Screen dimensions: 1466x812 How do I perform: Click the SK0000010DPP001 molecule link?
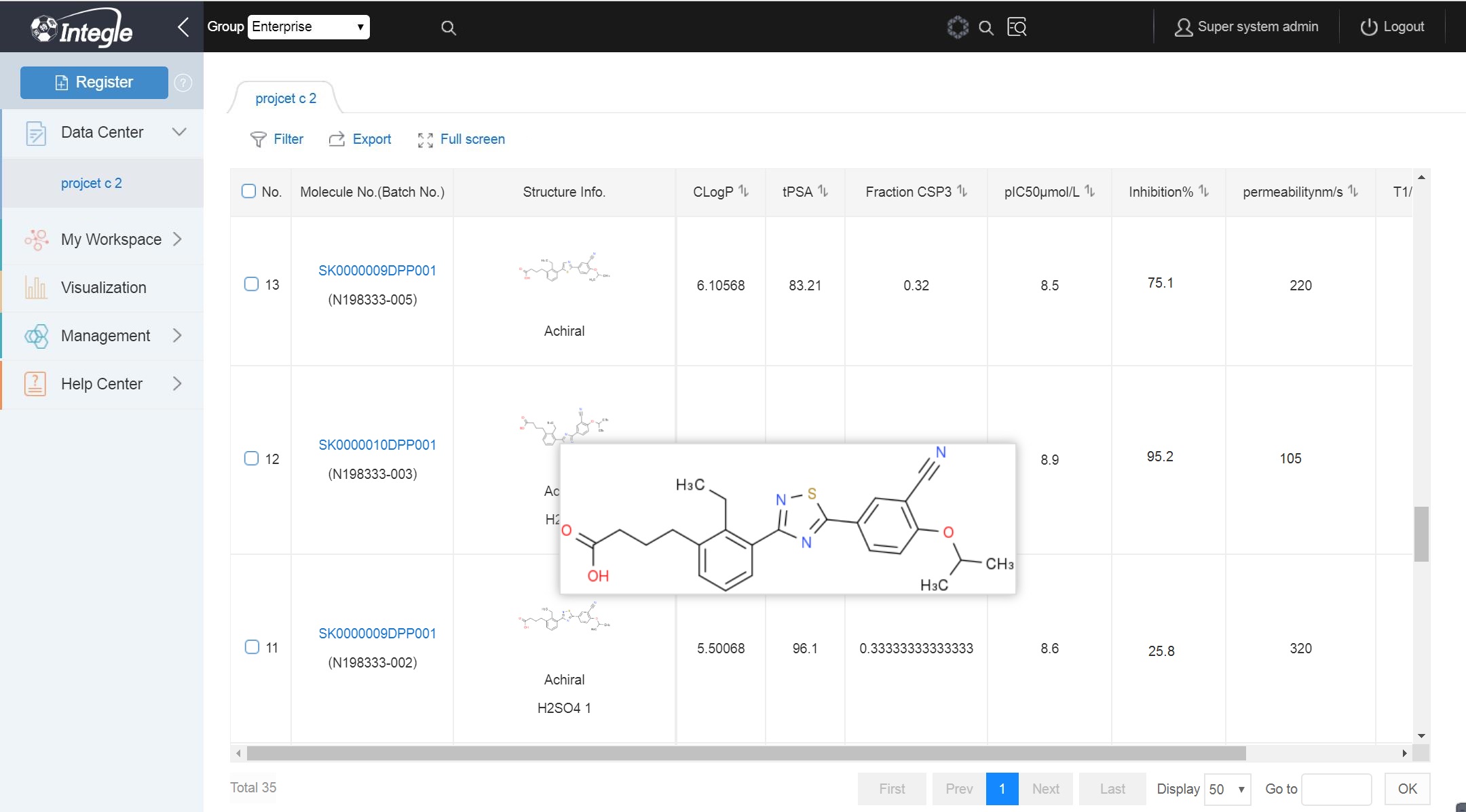coord(377,444)
